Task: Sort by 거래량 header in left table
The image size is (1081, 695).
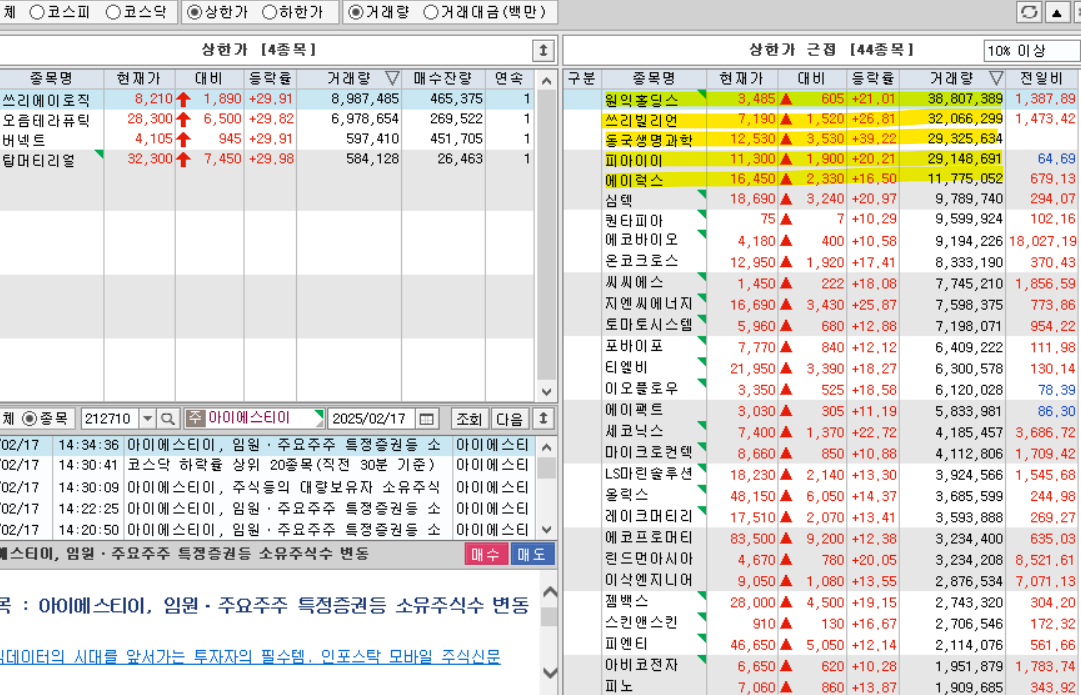Action: 349,79
